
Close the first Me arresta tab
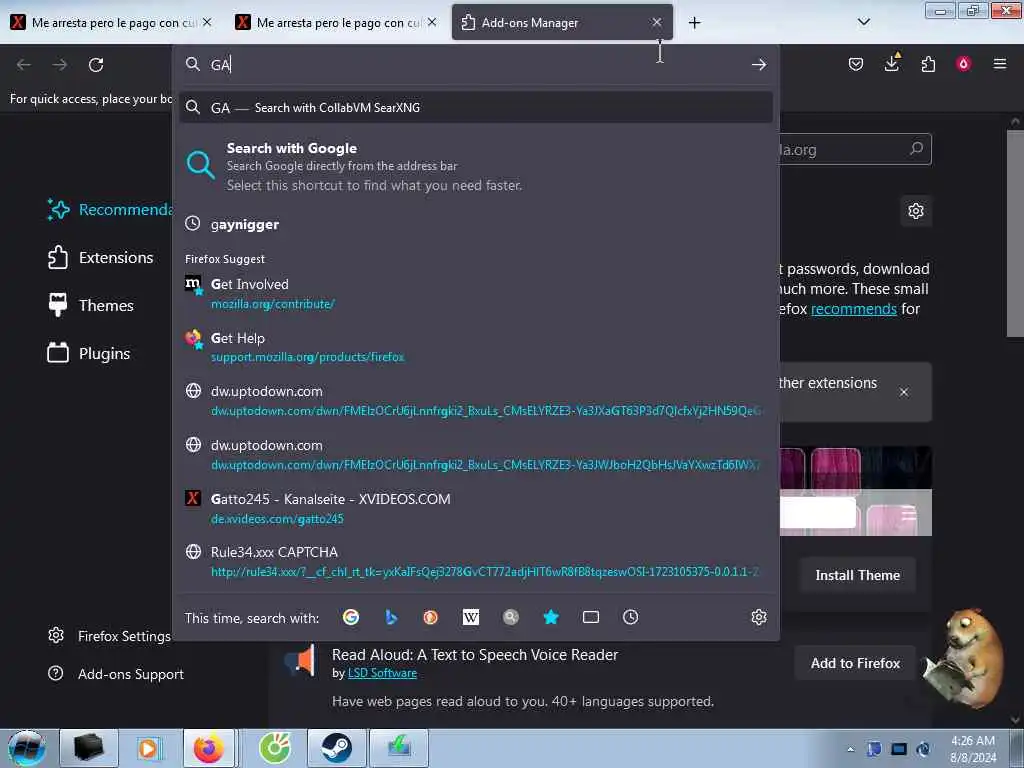(x=207, y=22)
